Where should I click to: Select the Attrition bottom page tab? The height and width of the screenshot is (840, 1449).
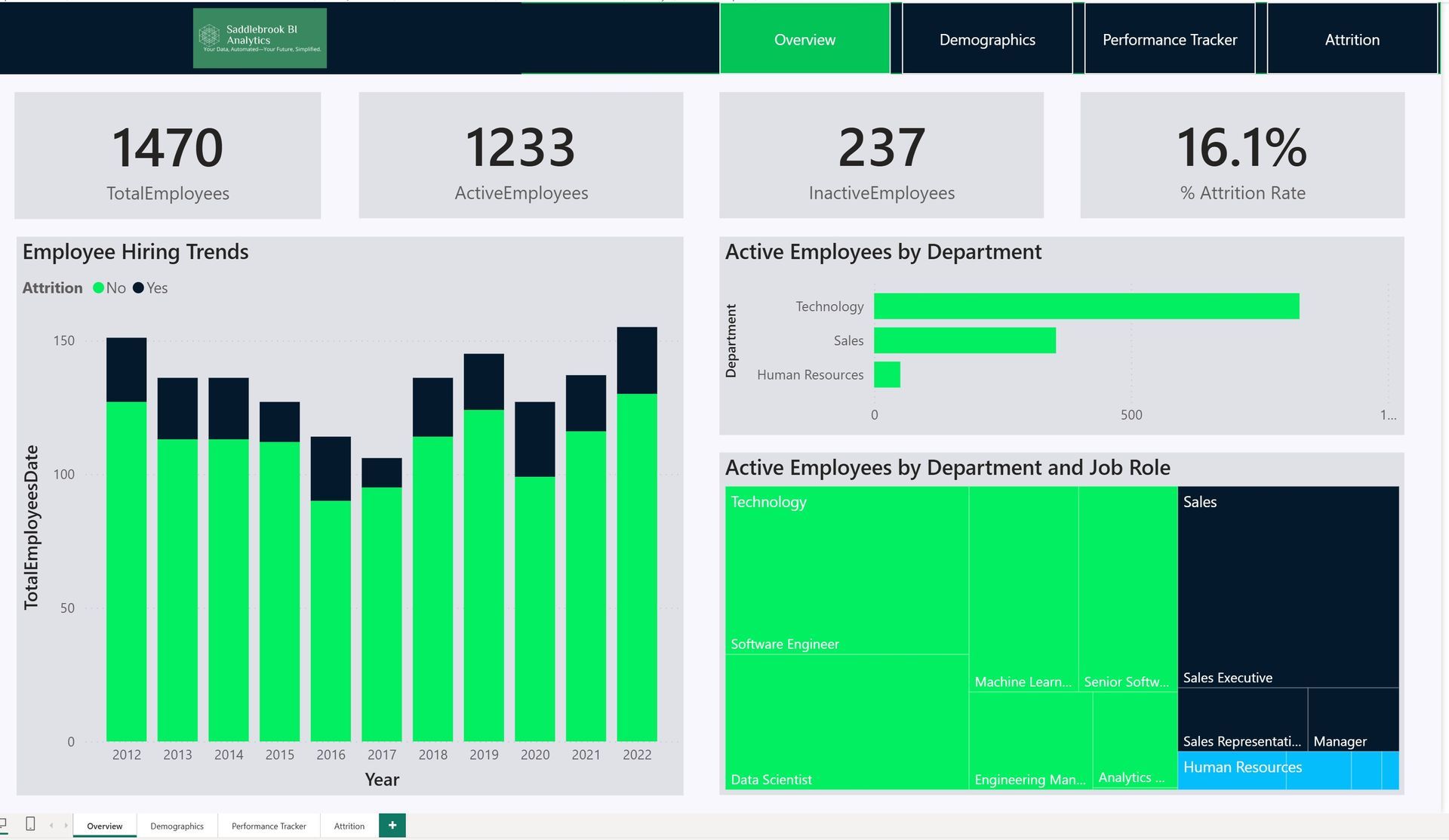349,826
